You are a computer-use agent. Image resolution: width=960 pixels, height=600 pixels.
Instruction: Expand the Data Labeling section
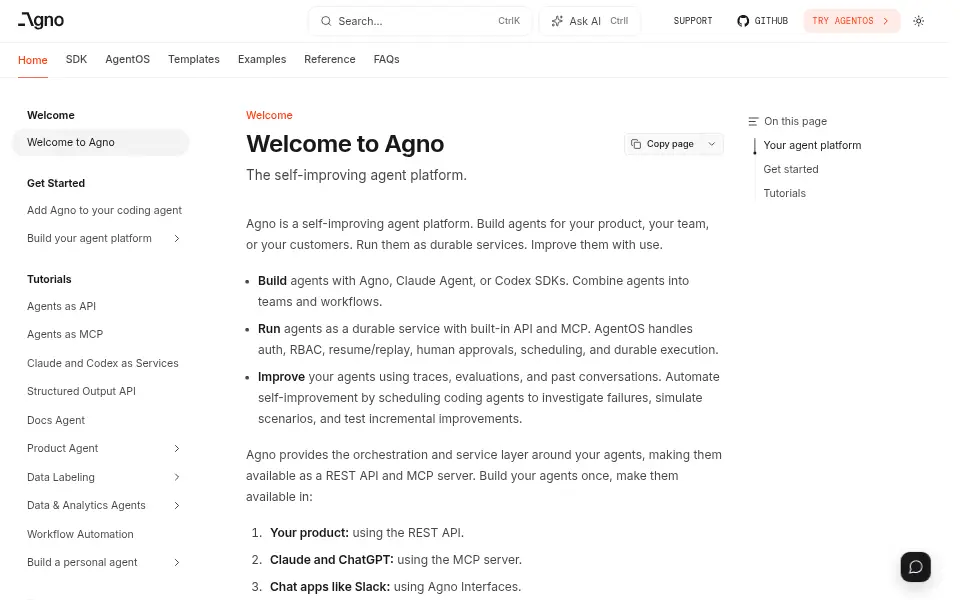pos(176,477)
